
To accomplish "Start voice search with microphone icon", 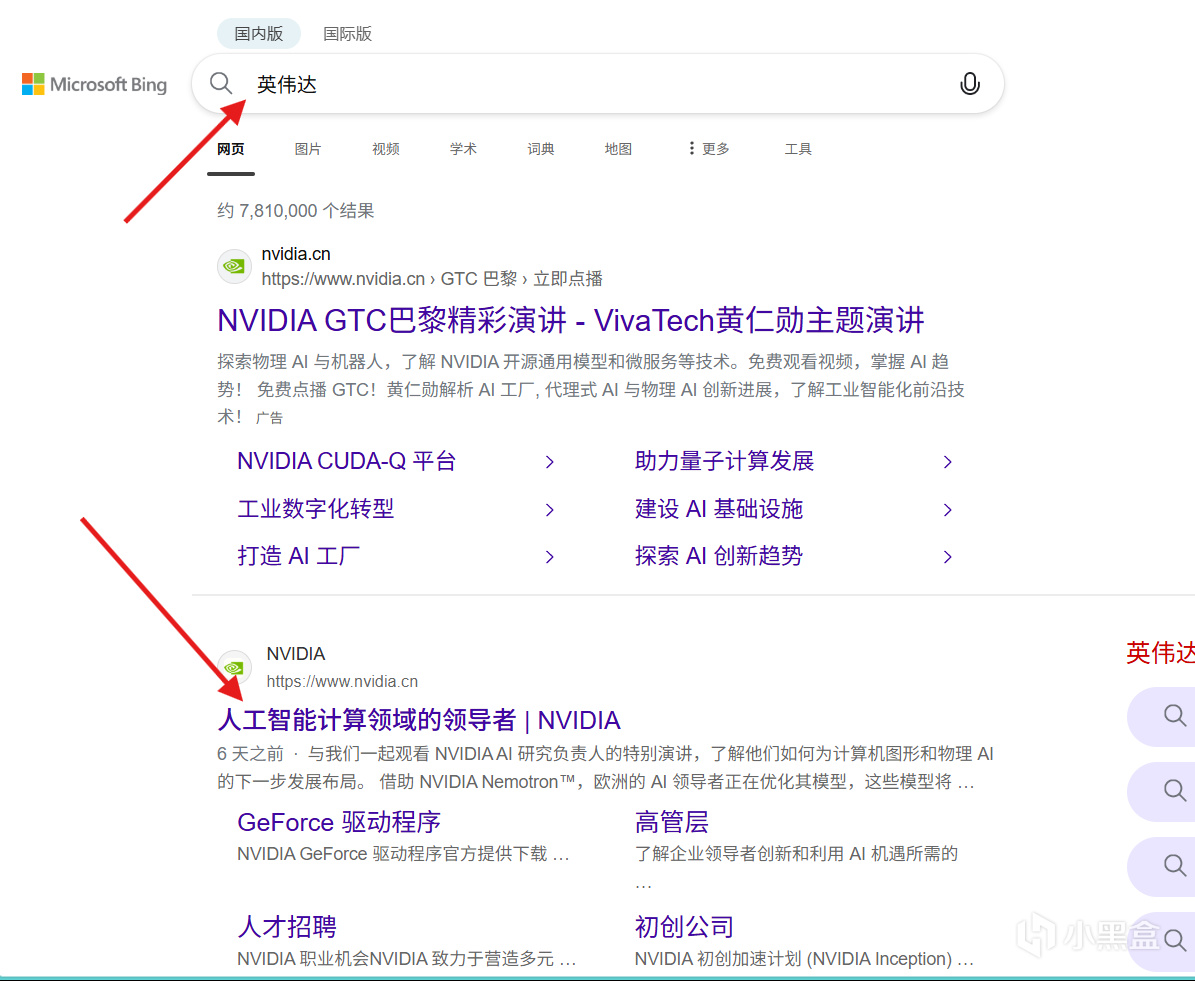I will (969, 83).
